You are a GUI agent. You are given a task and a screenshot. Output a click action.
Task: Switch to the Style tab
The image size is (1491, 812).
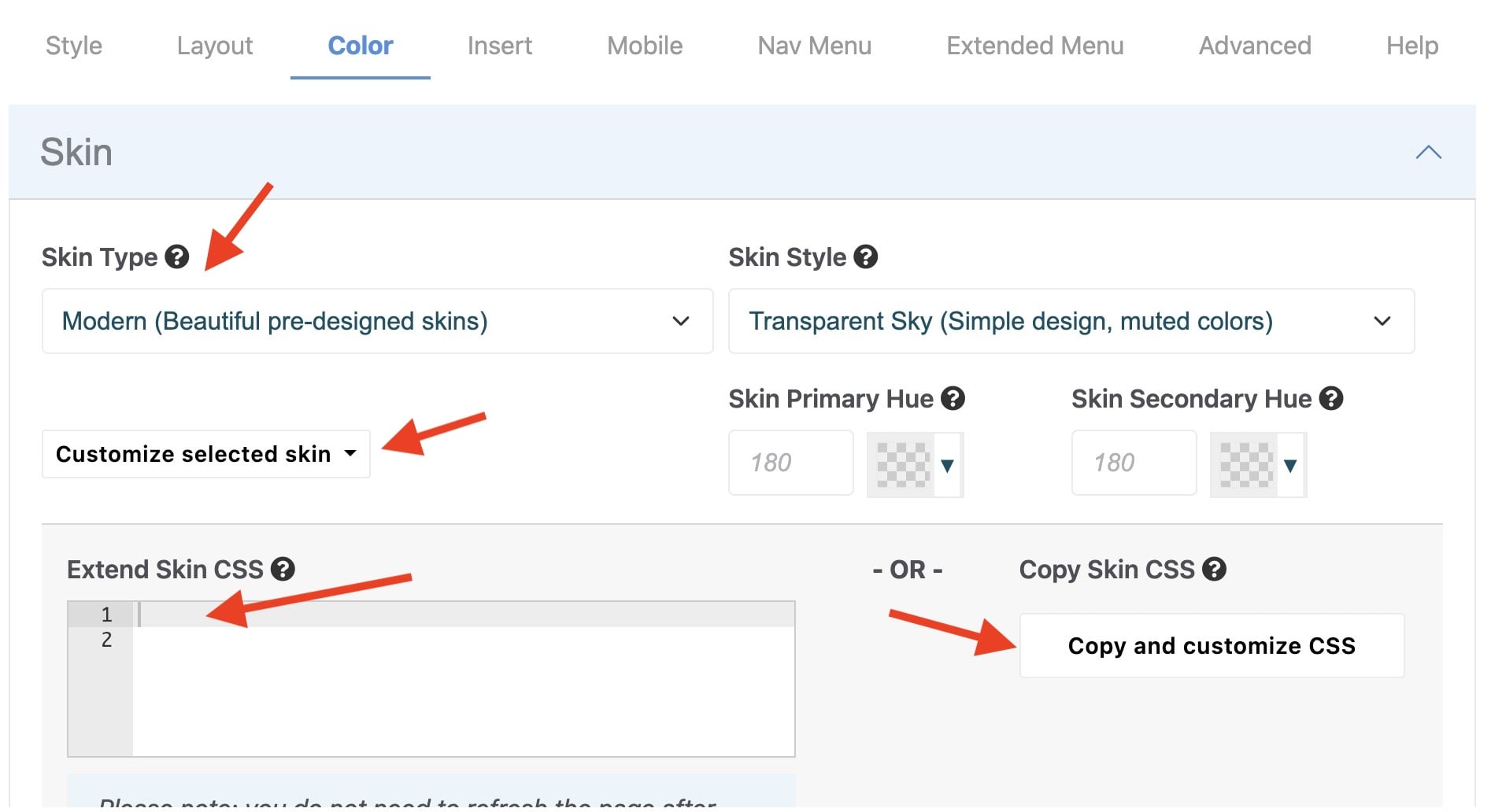74,46
